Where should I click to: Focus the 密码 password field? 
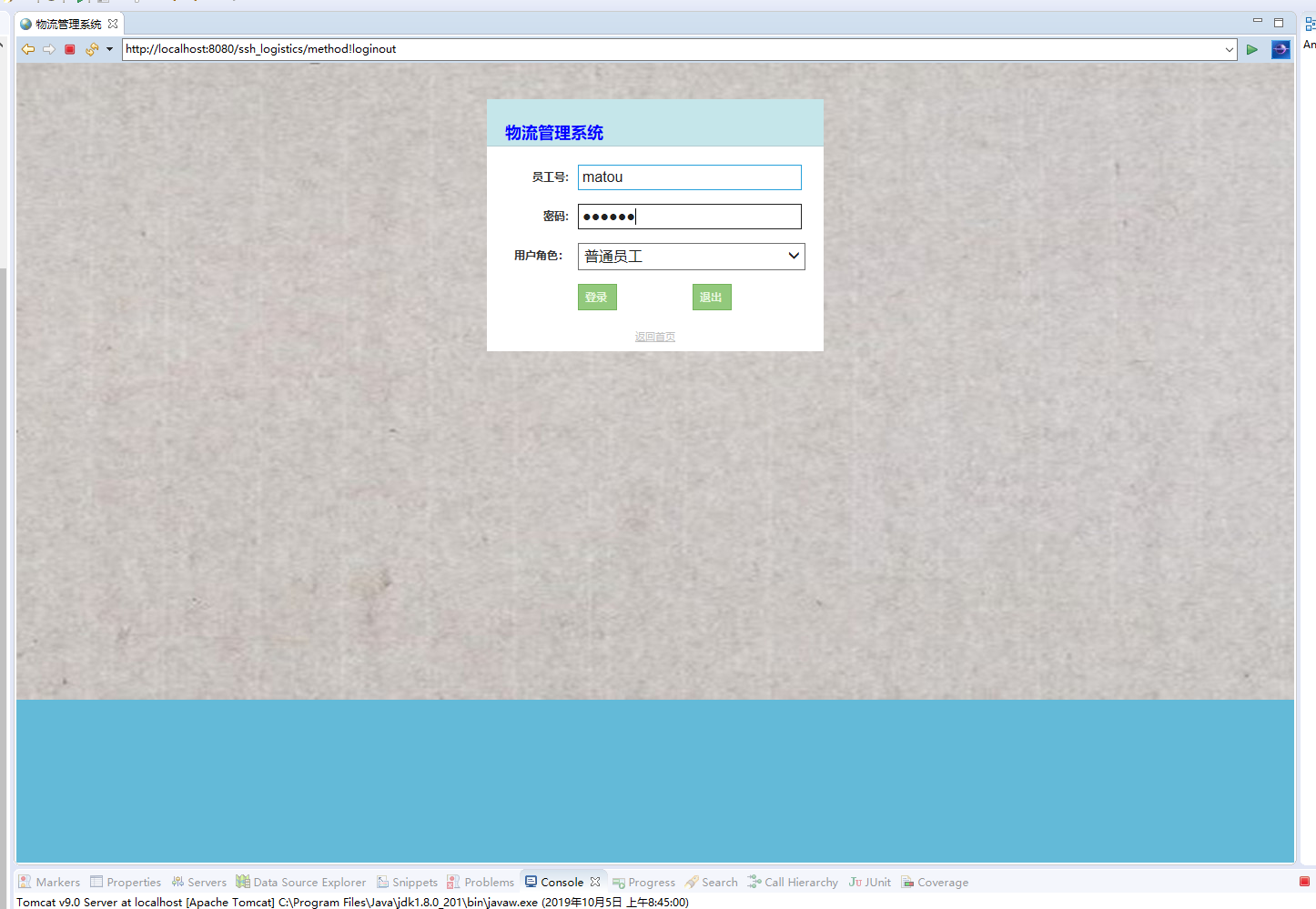click(x=690, y=217)
